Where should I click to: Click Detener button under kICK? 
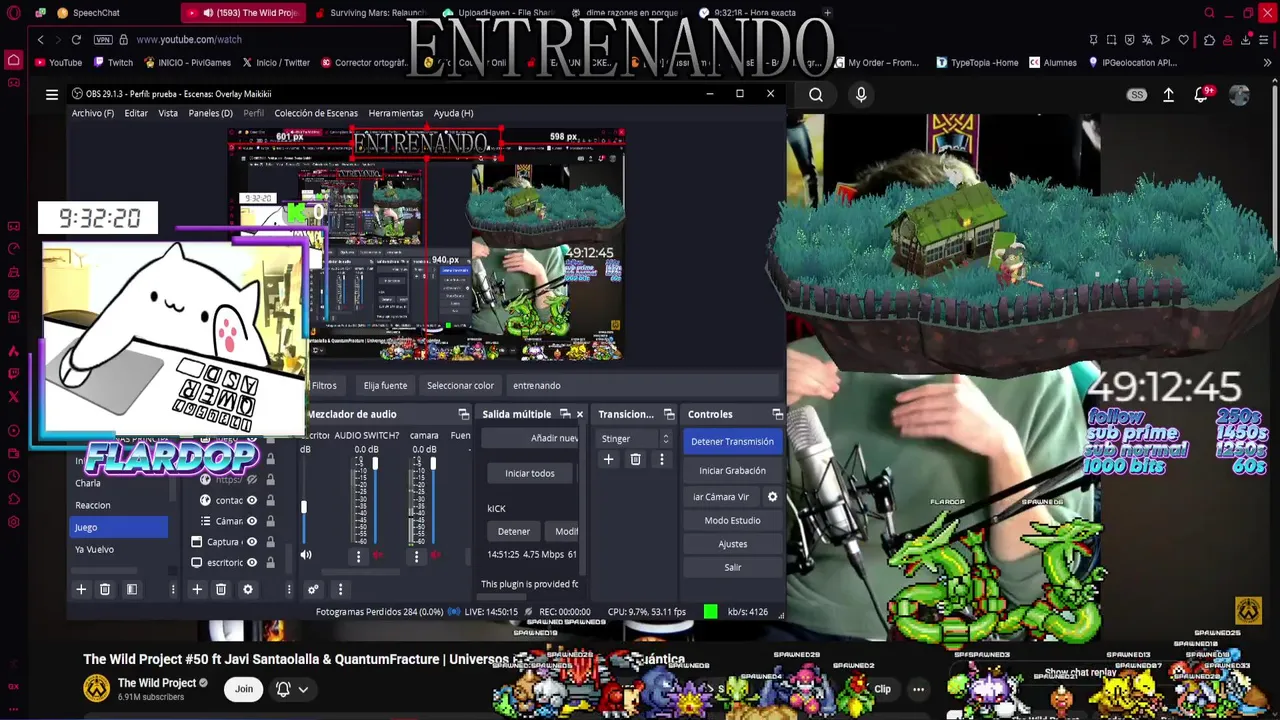tap(514, 531)
